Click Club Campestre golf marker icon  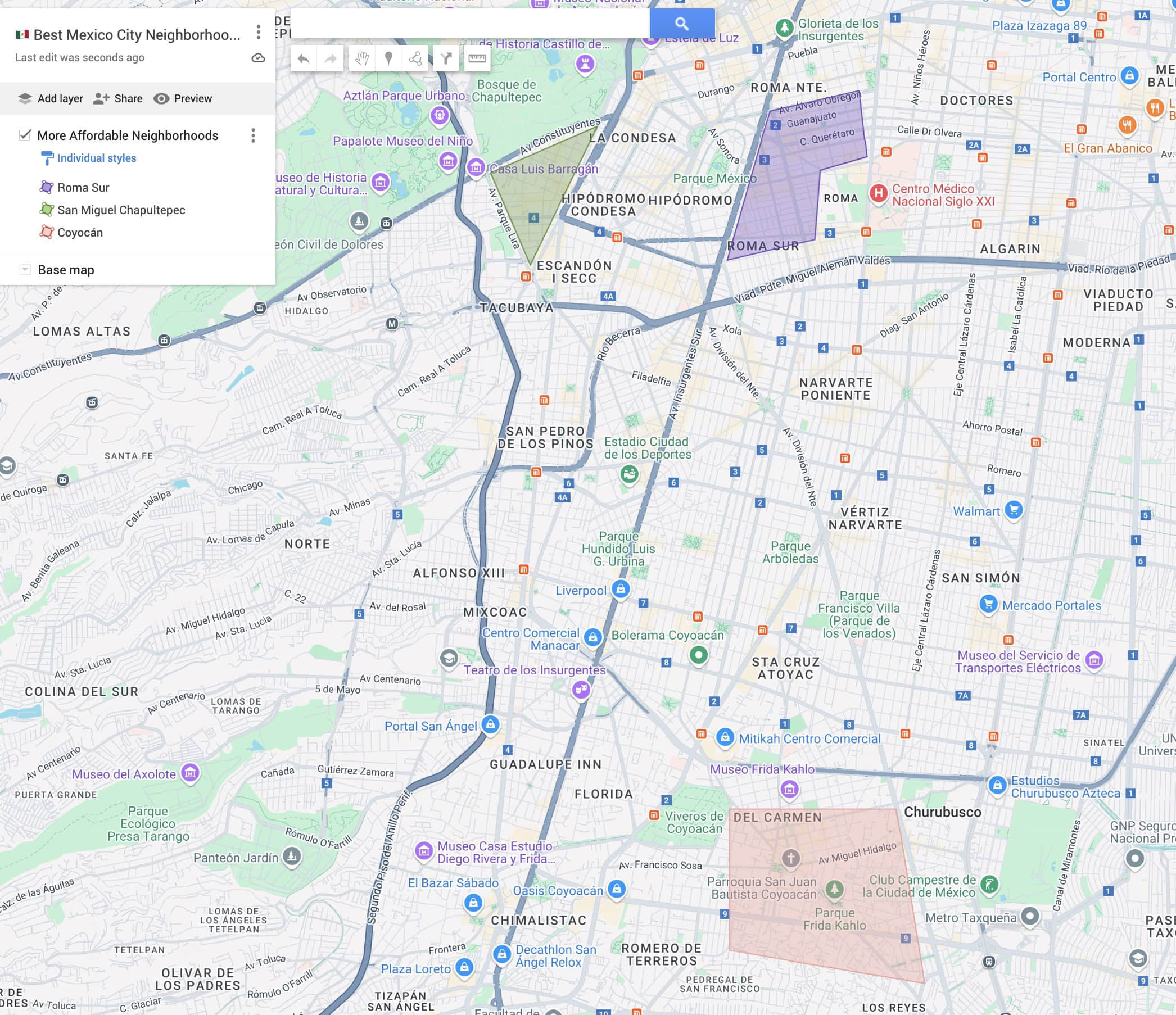pos(990,884)
